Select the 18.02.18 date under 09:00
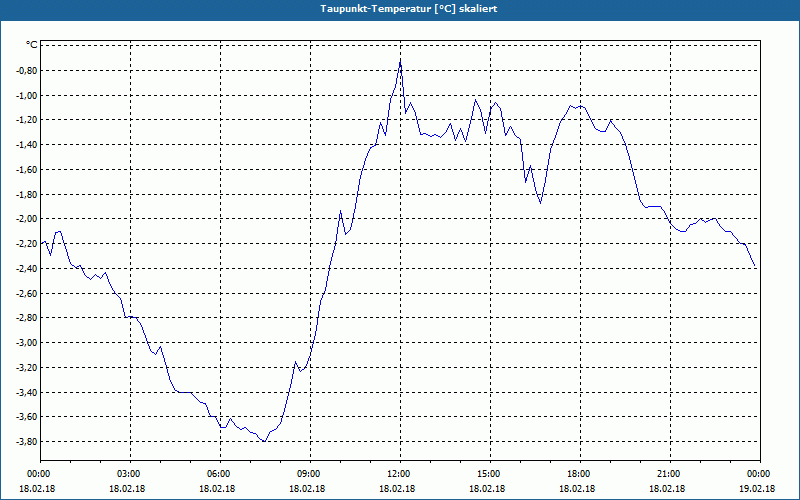The width and height of the screenshot is (800, 500). pyautogui.click(x=307, y=489)
